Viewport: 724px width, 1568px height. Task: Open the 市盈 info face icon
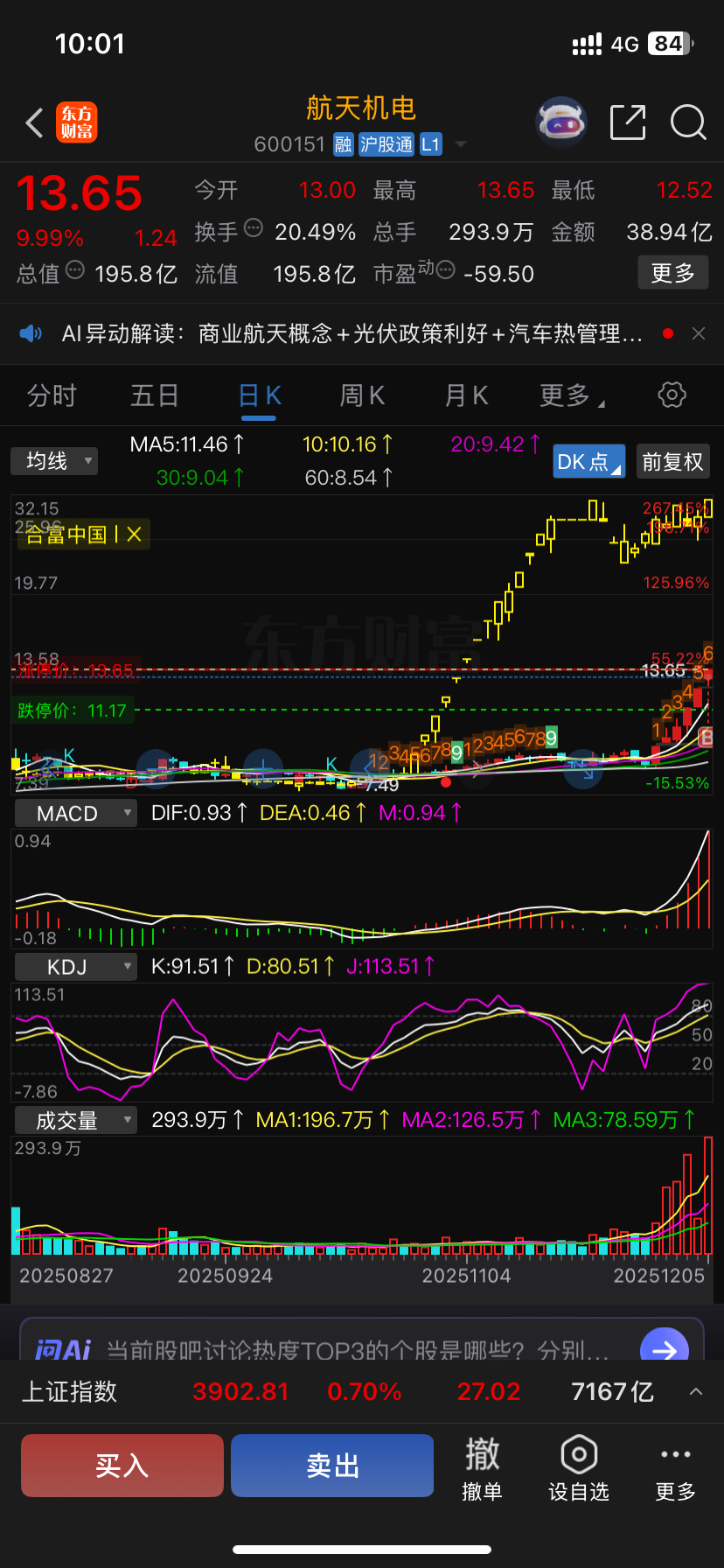click(445, 270)
